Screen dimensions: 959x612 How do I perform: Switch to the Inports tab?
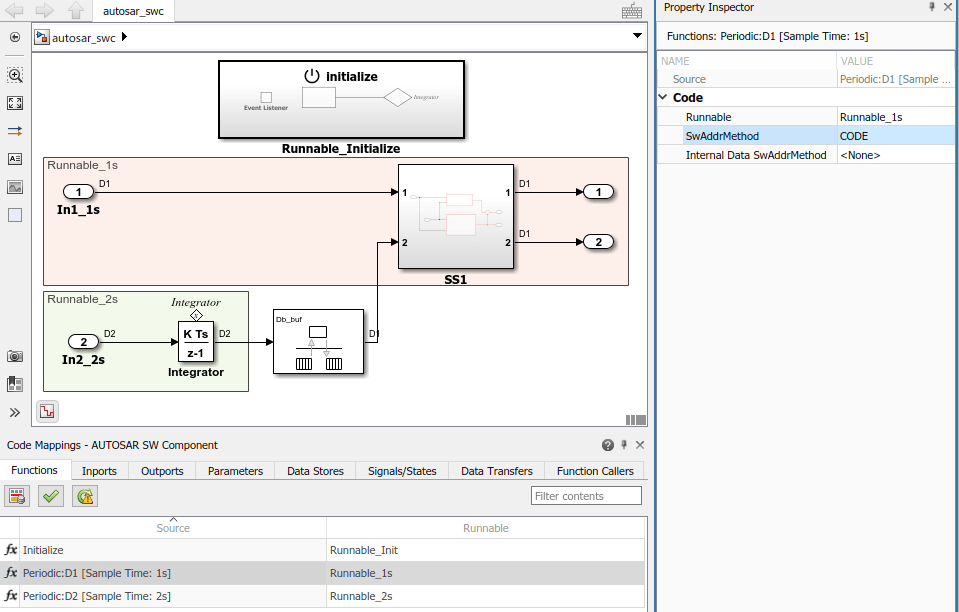pos(99,471)
